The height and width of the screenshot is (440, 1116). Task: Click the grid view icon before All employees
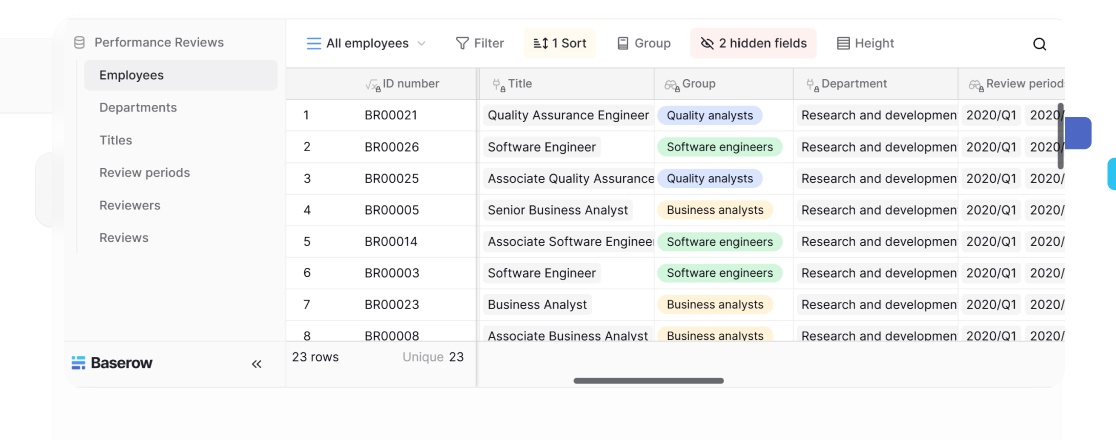coord(314,43)
